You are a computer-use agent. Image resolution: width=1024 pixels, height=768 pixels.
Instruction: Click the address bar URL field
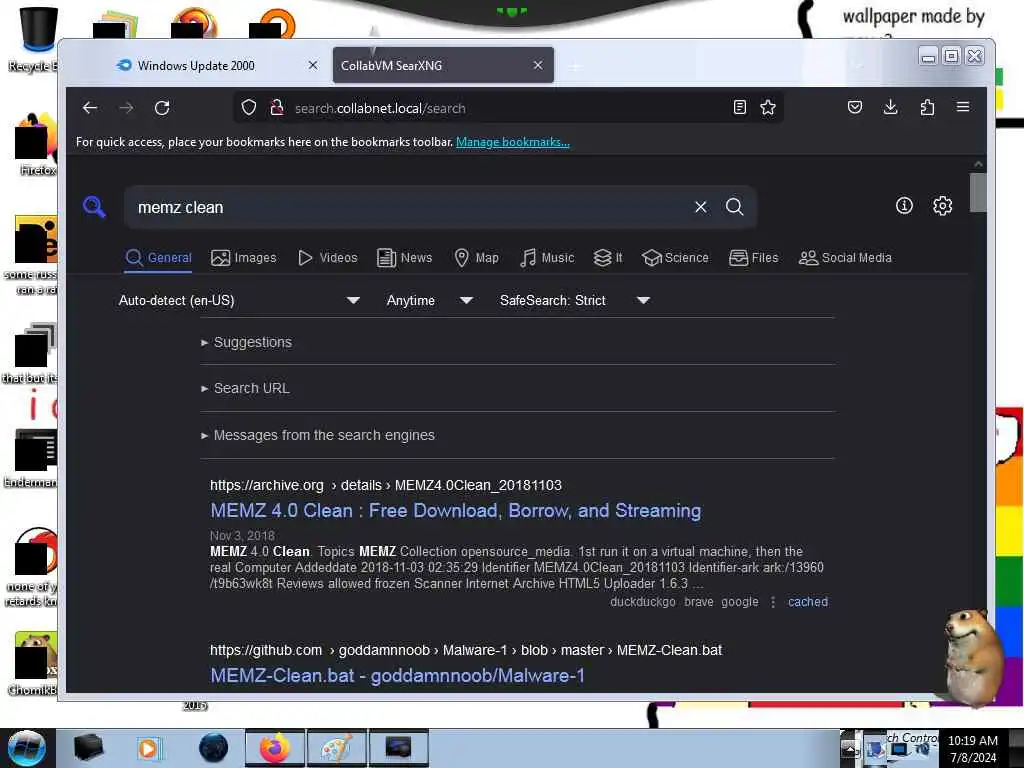click(509, 108)
